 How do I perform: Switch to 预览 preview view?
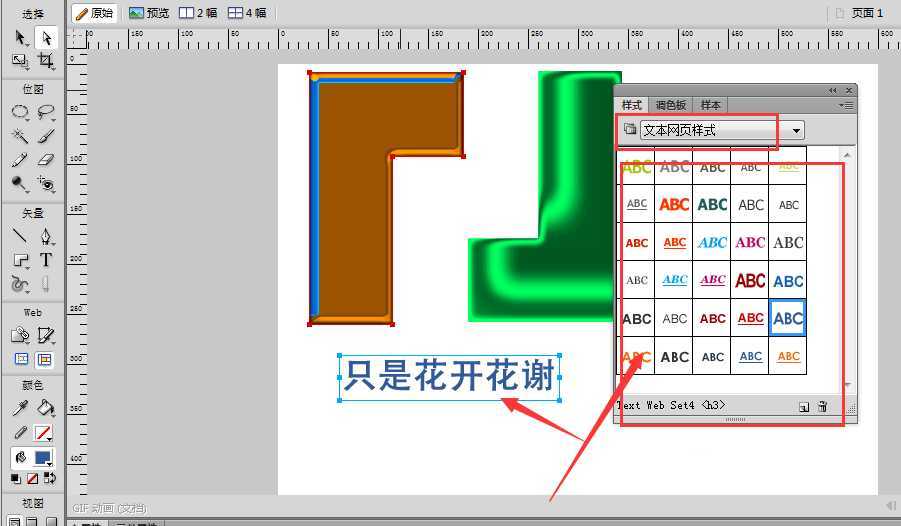[149, 13]
